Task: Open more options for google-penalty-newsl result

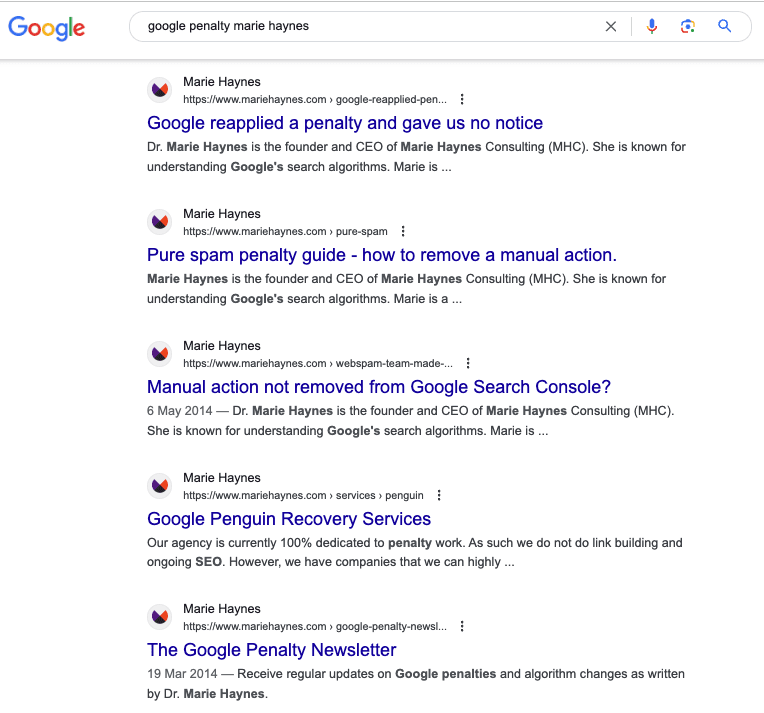Action: 462,627
